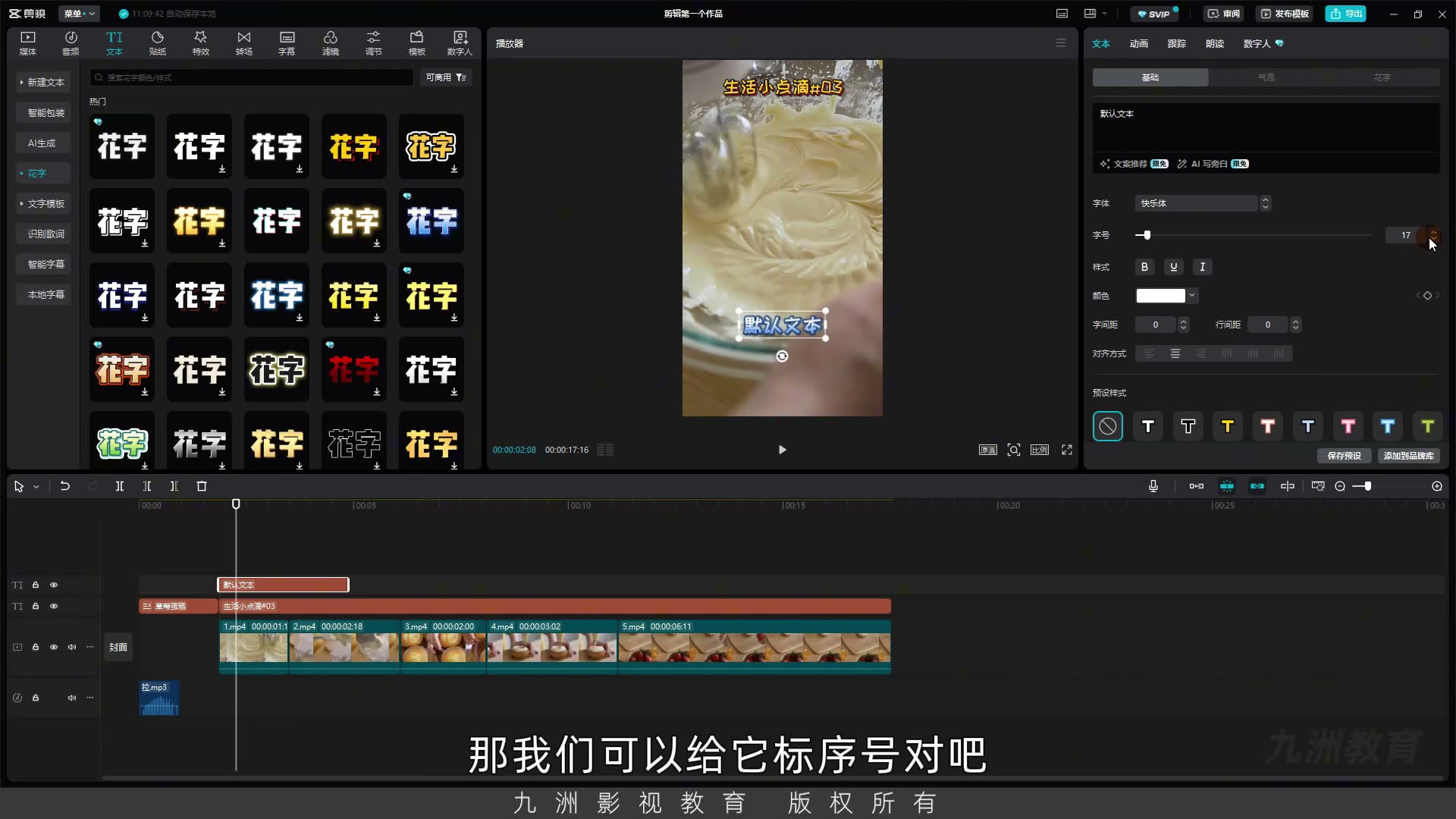Viewport: 1456px width, 819px height.
Task: Click the player panel menu icon
Action: pos(1061,43)
